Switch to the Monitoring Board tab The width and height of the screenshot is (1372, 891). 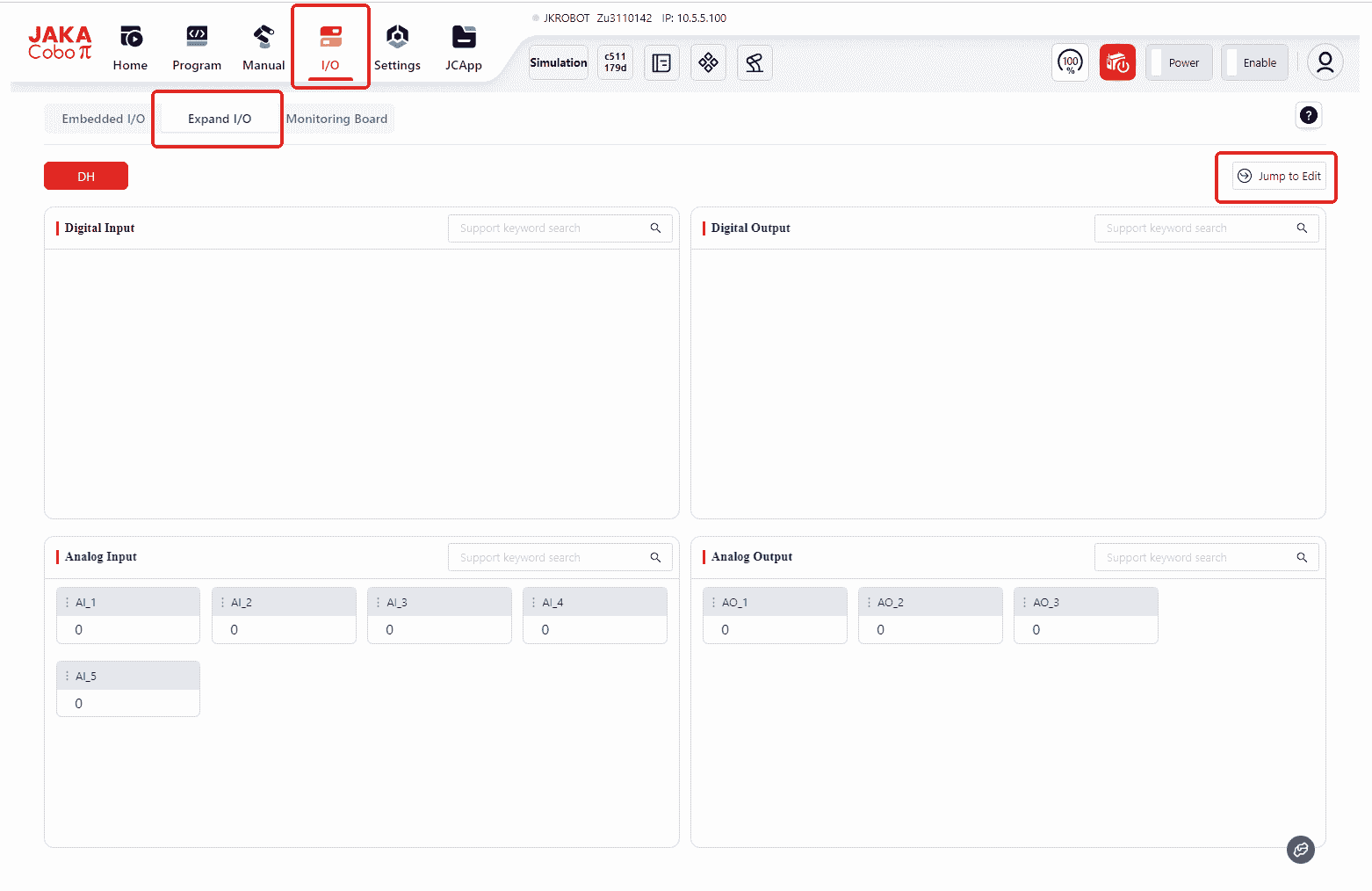336,119
